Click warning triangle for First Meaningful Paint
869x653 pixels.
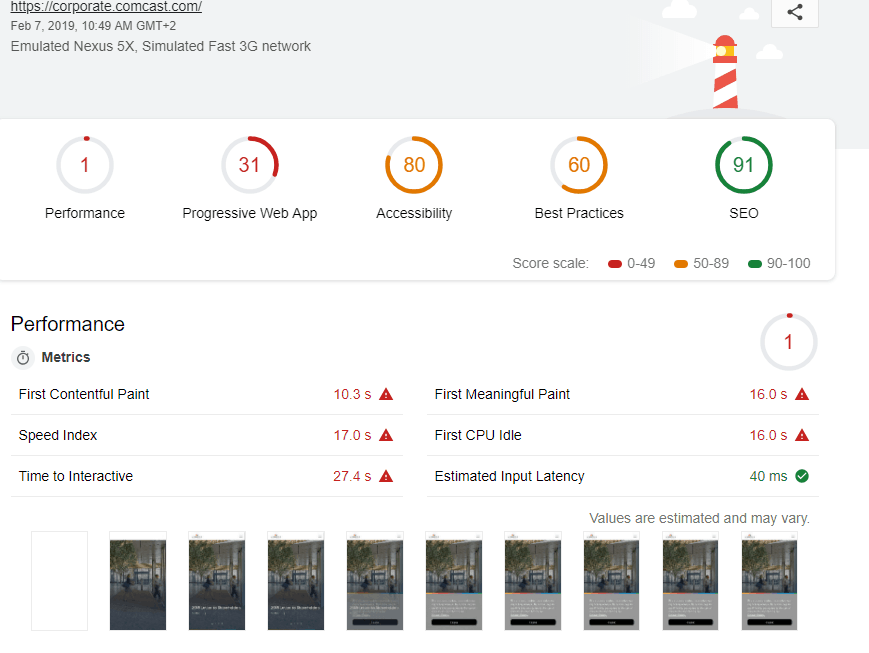801,394
